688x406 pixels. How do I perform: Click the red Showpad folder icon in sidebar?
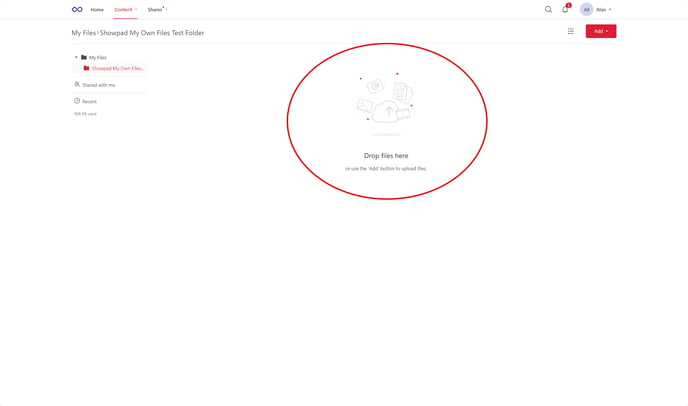[87, 69]
